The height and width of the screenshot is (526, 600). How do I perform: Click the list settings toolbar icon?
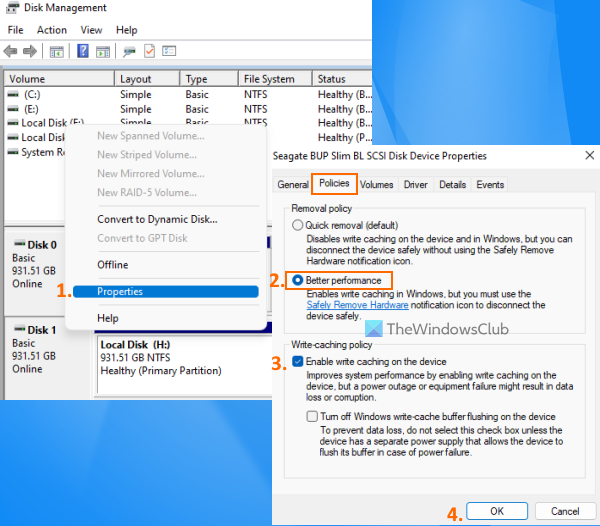[x=169, y=51]
